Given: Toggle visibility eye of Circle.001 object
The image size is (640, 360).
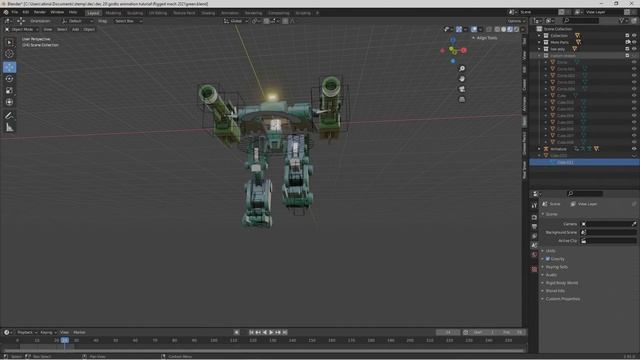Looking at the screenshot, I should coord(634,69).
